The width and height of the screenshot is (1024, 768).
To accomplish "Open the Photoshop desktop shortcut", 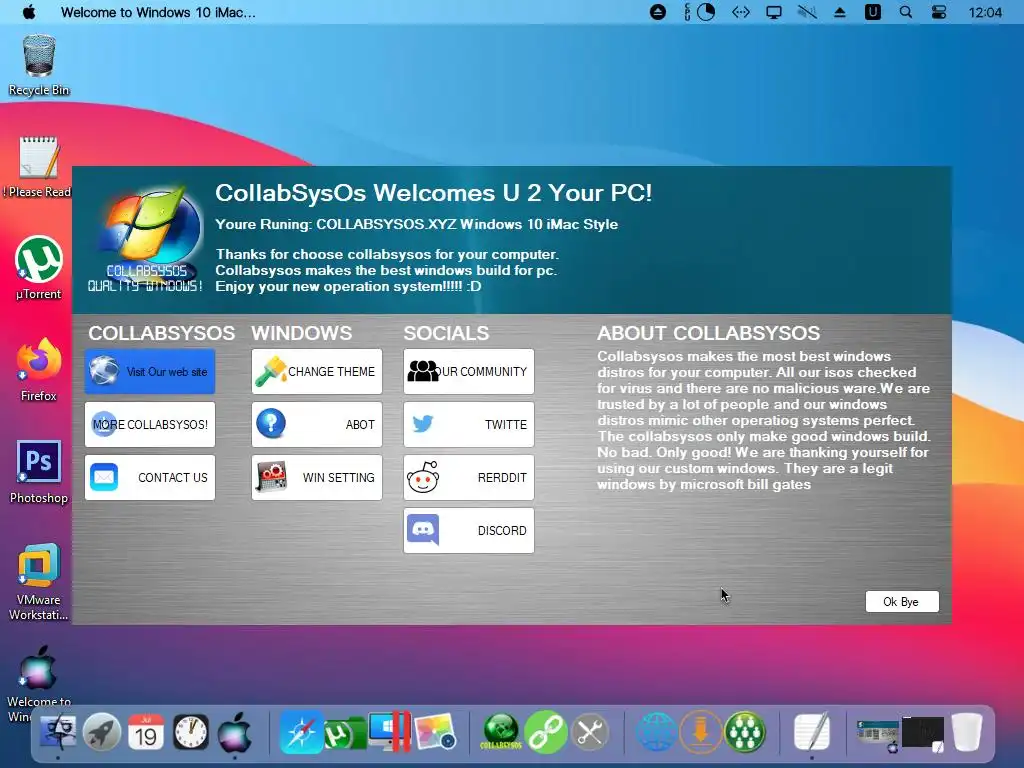I will [x=39, y=472].
